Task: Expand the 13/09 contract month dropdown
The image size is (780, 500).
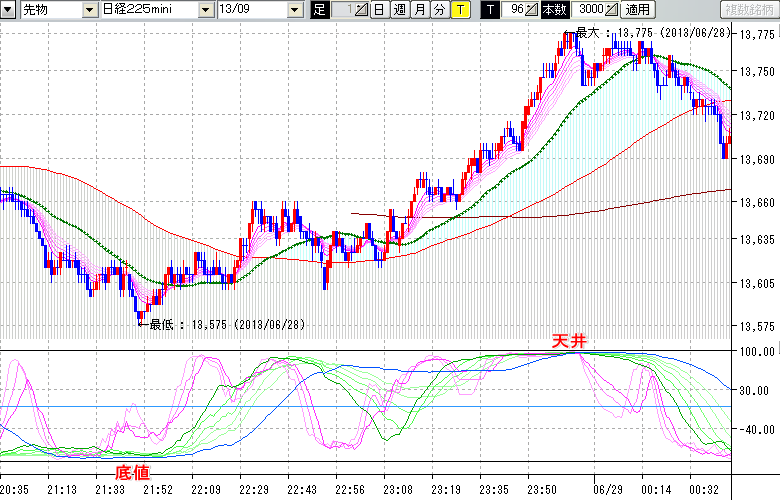Action: [x=293, y=10]
